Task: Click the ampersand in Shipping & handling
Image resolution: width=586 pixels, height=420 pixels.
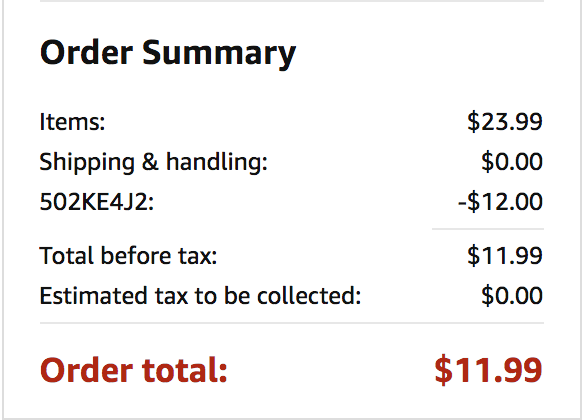Action: click(150, 162)
